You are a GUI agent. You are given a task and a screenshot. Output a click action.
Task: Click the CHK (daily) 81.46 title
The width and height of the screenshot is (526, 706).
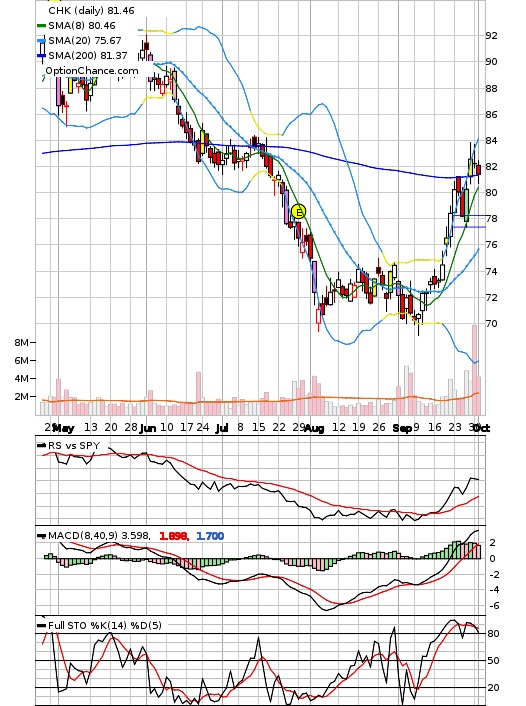pyautogui.click(x=91, y=10)
